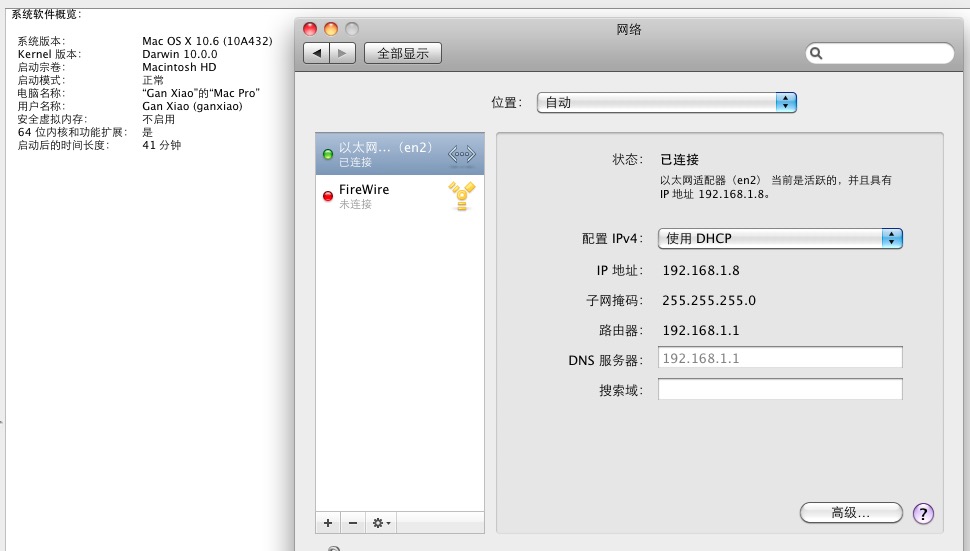This screenshot has height=551, width=970.
Task: Open the 配置 IPv4 dropdown (使用 DHCP)
Action: tap(780, 238)
